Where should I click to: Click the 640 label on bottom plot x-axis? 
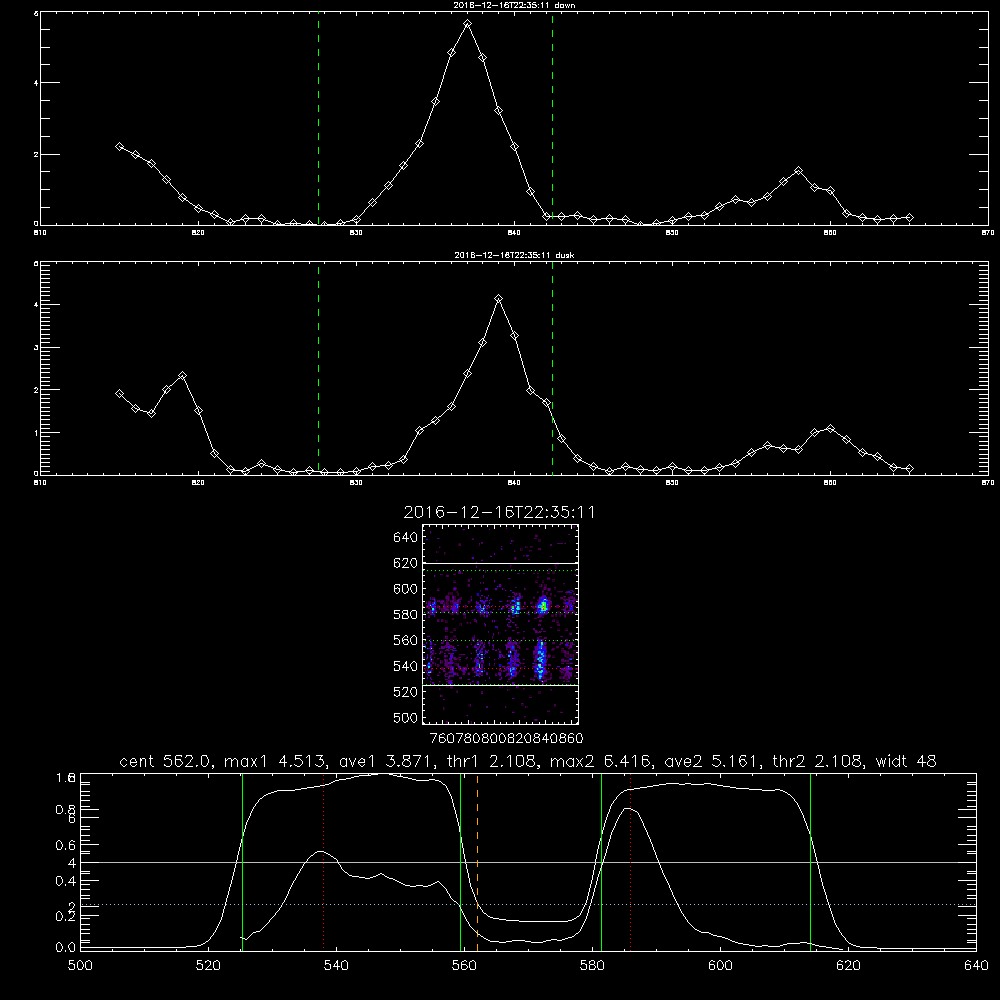tap(976, 966)
